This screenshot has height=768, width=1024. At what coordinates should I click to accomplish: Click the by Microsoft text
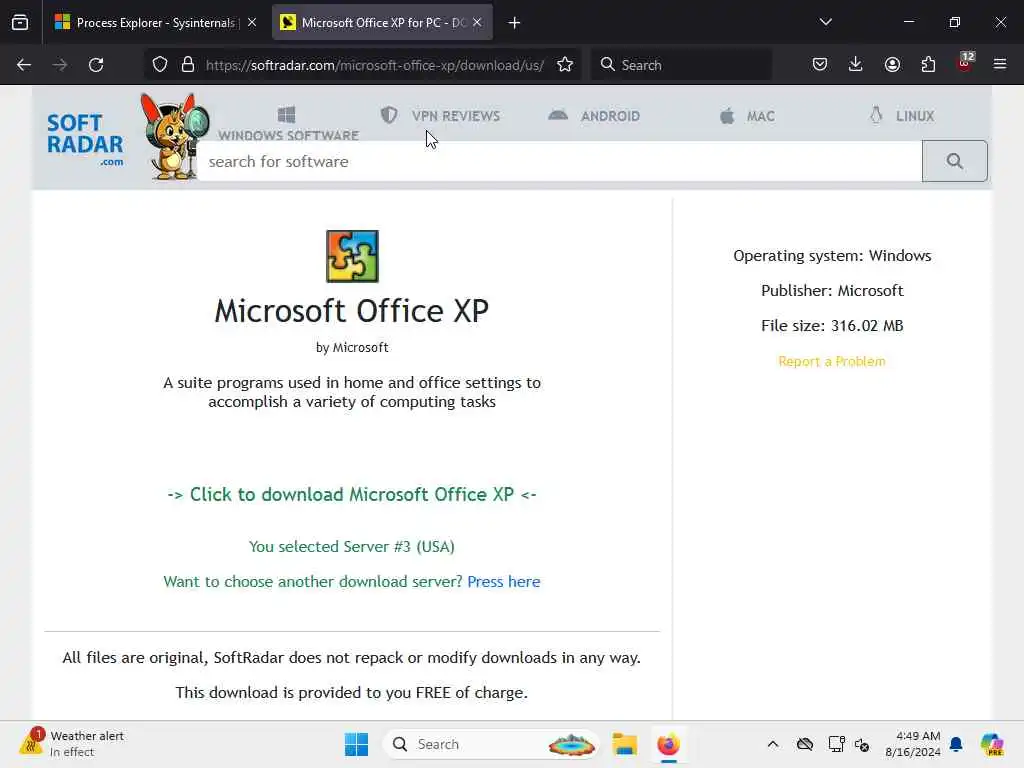pos(352,347)
